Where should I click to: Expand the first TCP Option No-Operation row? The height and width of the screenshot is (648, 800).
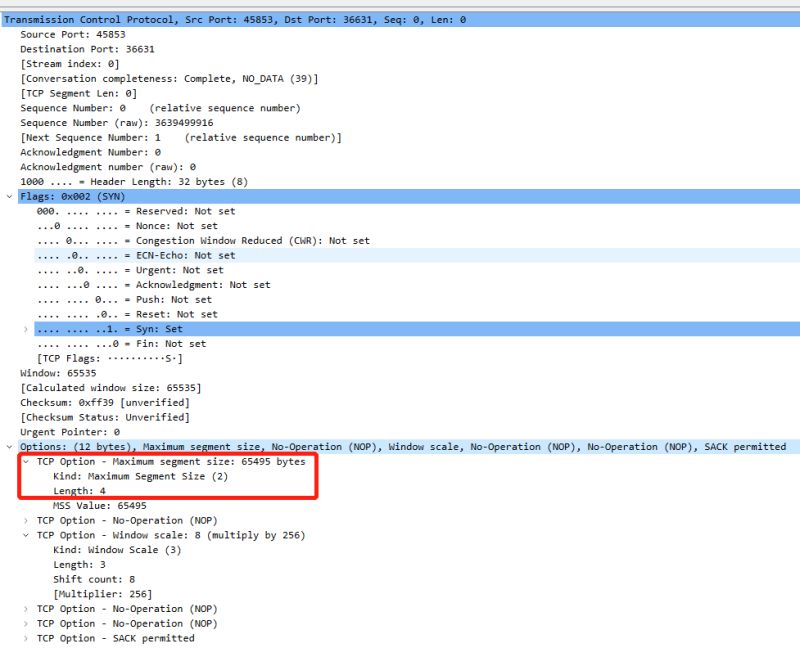click(x=26, y=521)
